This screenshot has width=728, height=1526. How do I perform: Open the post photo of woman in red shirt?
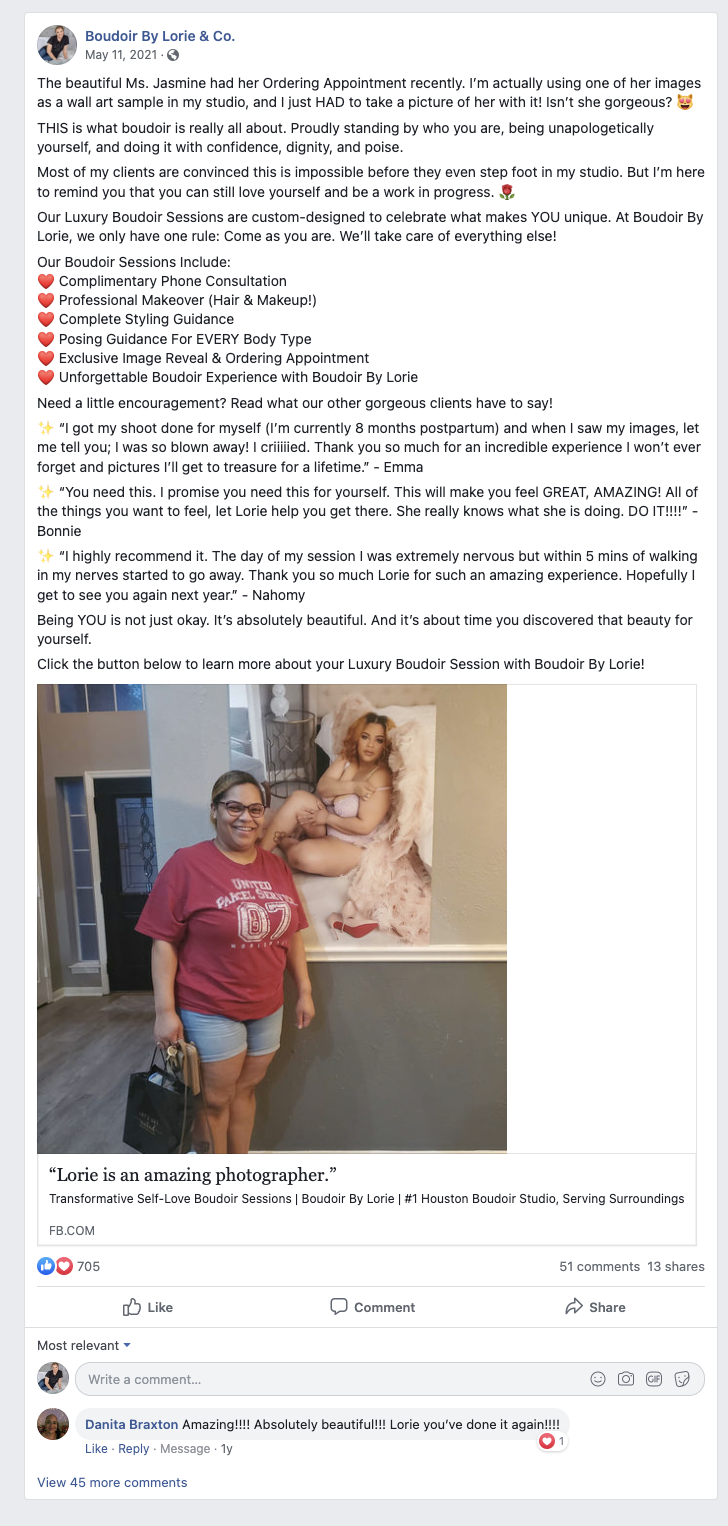[272, 919]
